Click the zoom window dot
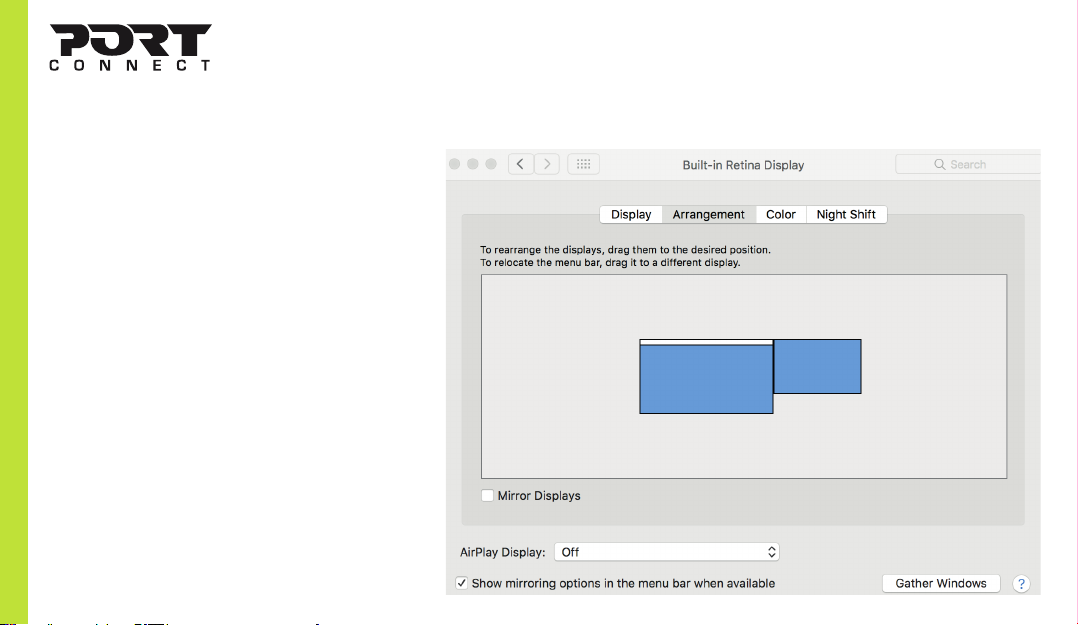1078x625 pixels. [491, 164]
